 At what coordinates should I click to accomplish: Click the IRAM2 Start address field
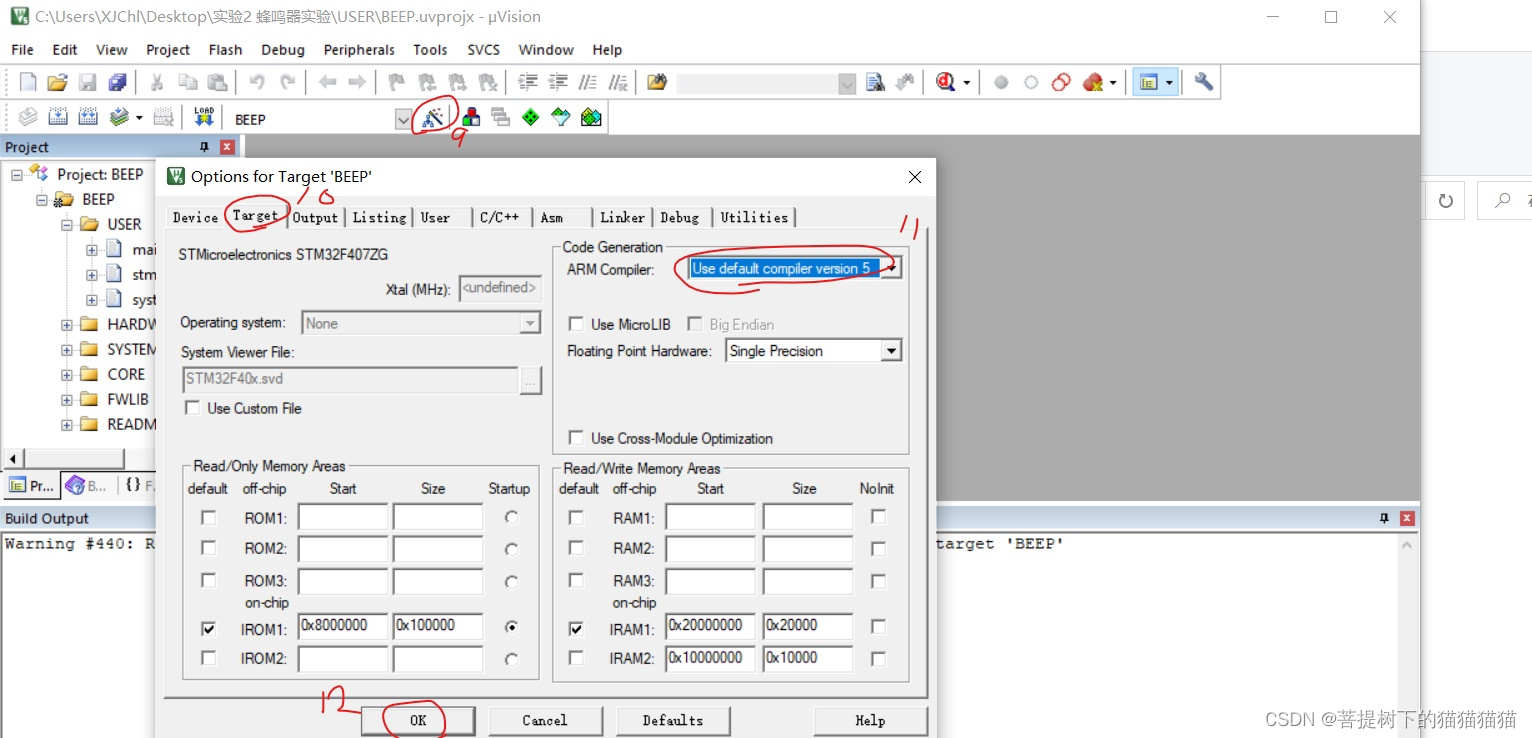coord(710,657)
